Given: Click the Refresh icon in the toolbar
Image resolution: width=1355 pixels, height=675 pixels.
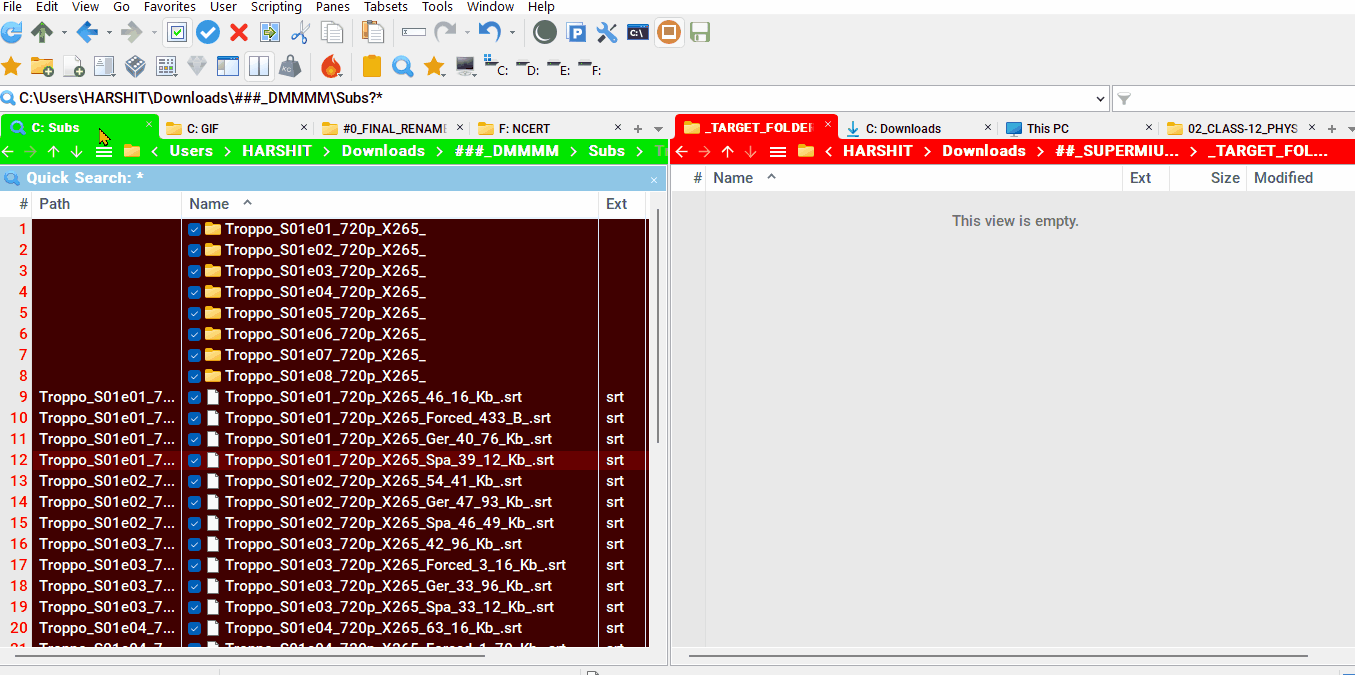Looking at the screenshot, I should pos(12,33).
